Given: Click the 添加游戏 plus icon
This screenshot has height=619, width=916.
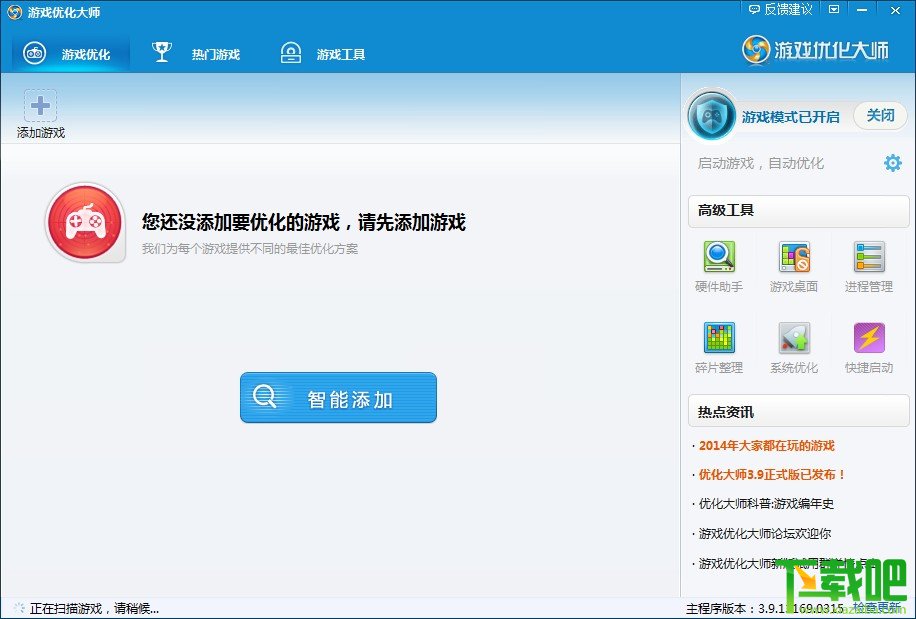Looking at the screenshot, I should click(41, 106).
